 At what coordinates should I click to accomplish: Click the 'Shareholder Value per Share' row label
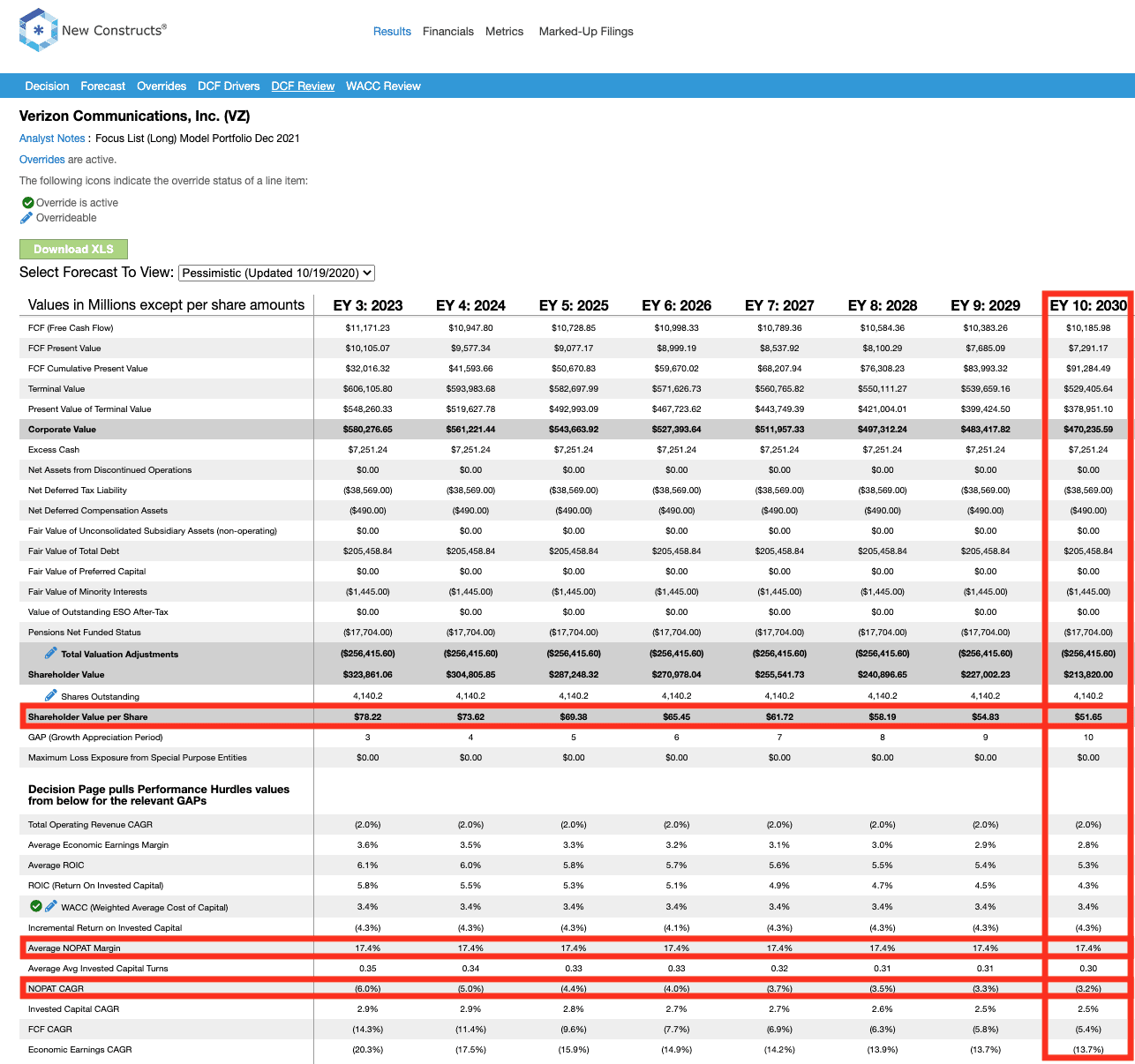(x=88, y=716)
